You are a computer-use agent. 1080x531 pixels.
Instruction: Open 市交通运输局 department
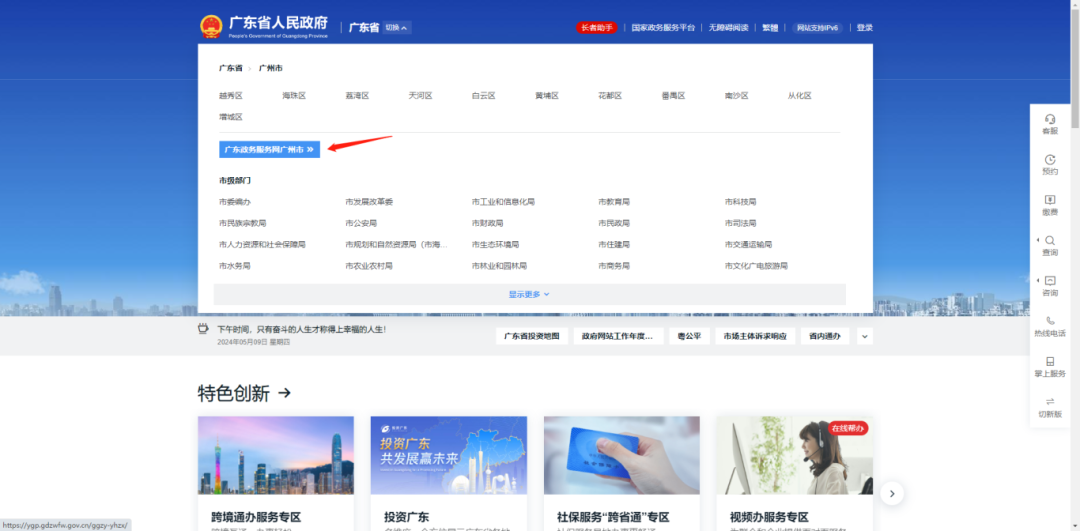749,244
